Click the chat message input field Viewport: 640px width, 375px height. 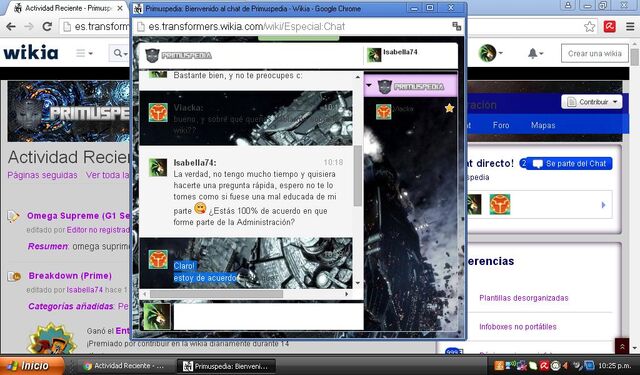point(268,316)
